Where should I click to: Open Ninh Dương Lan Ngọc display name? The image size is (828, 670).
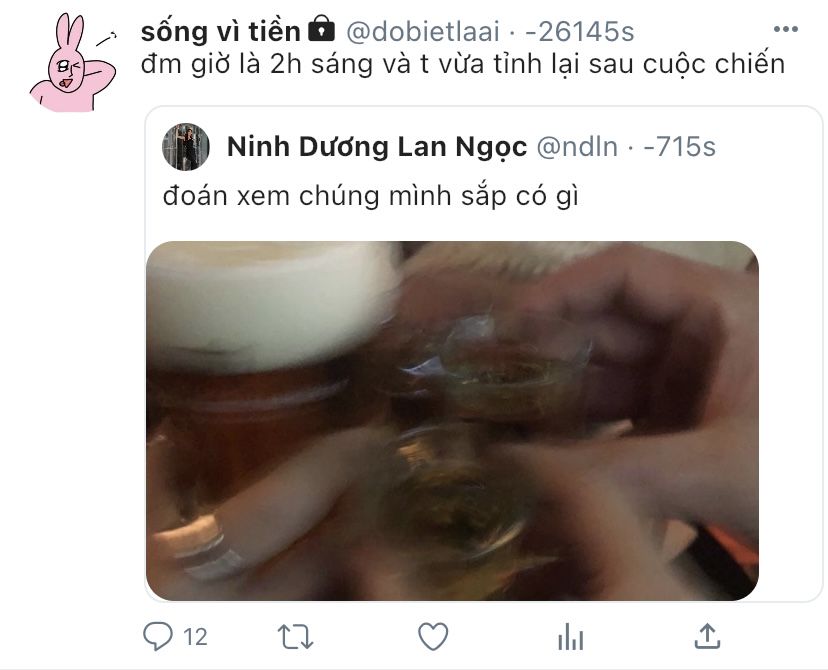377,147
